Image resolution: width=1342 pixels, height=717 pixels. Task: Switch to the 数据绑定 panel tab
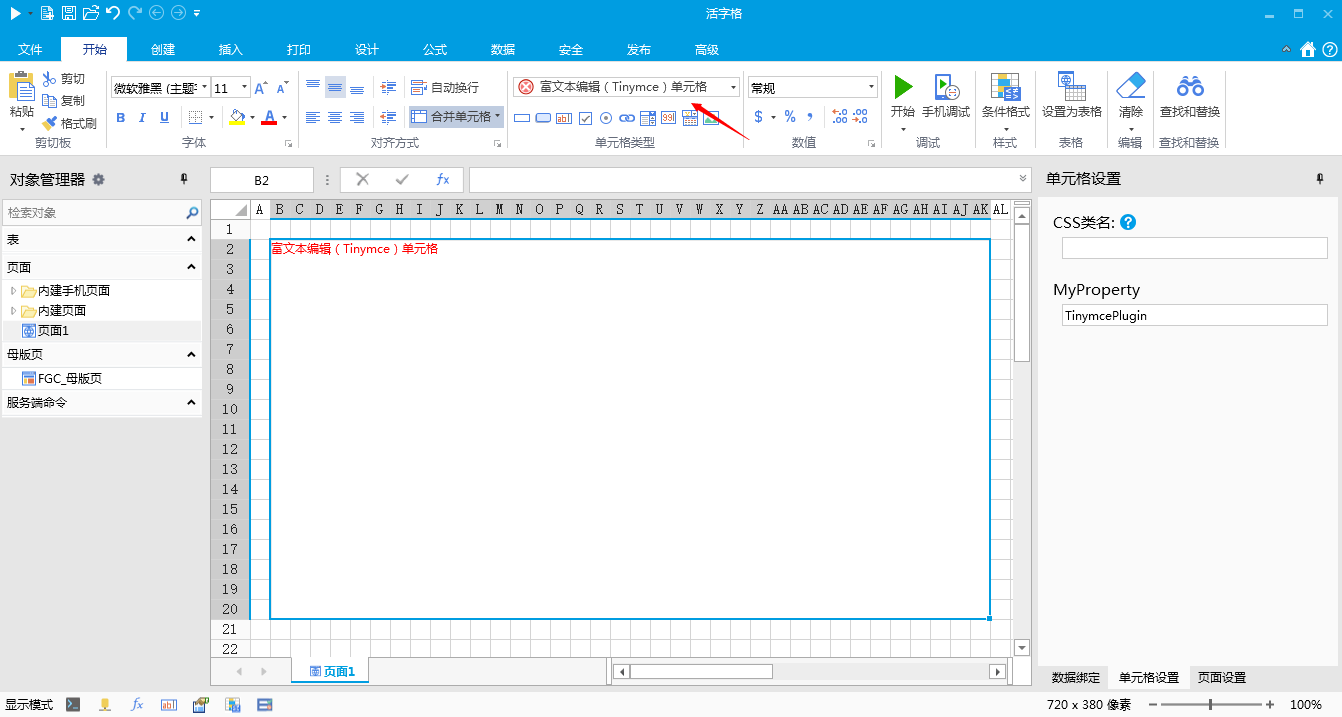1076,678
